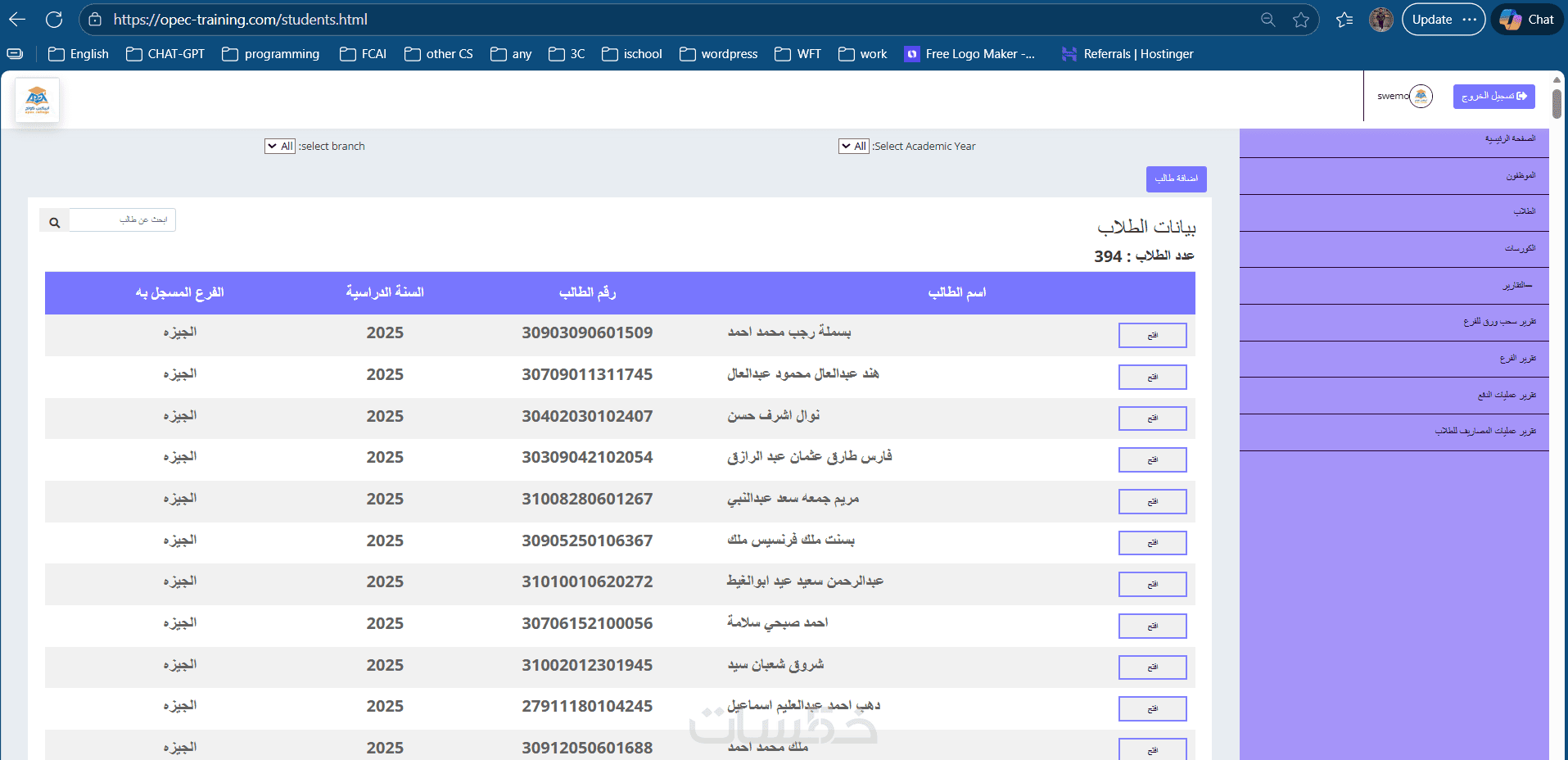The image size is (1568, 760).
Task: Open the favorites list icon
Action: tap(1344, 20)
